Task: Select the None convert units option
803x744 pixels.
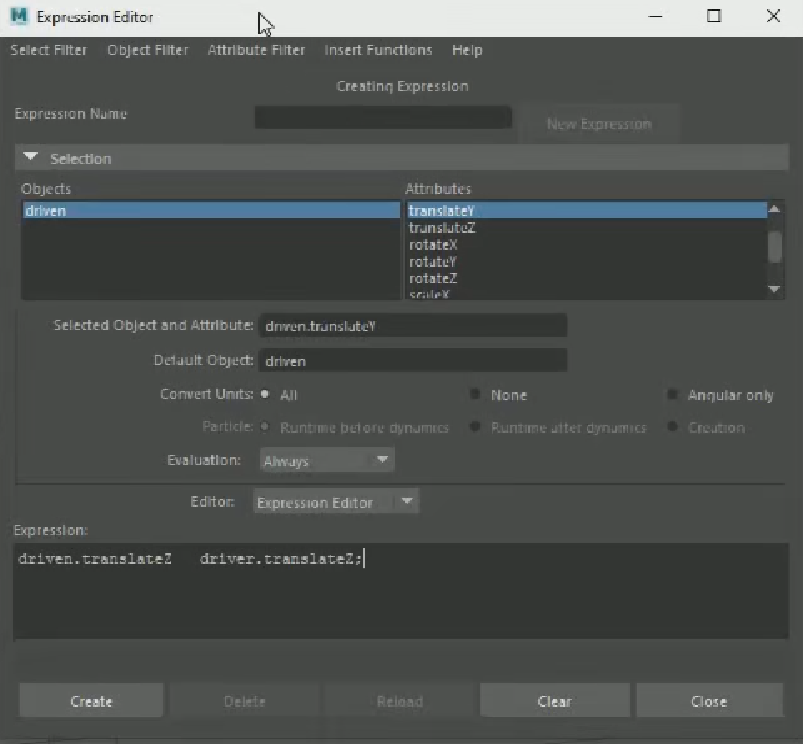Action: coord(476,395)
